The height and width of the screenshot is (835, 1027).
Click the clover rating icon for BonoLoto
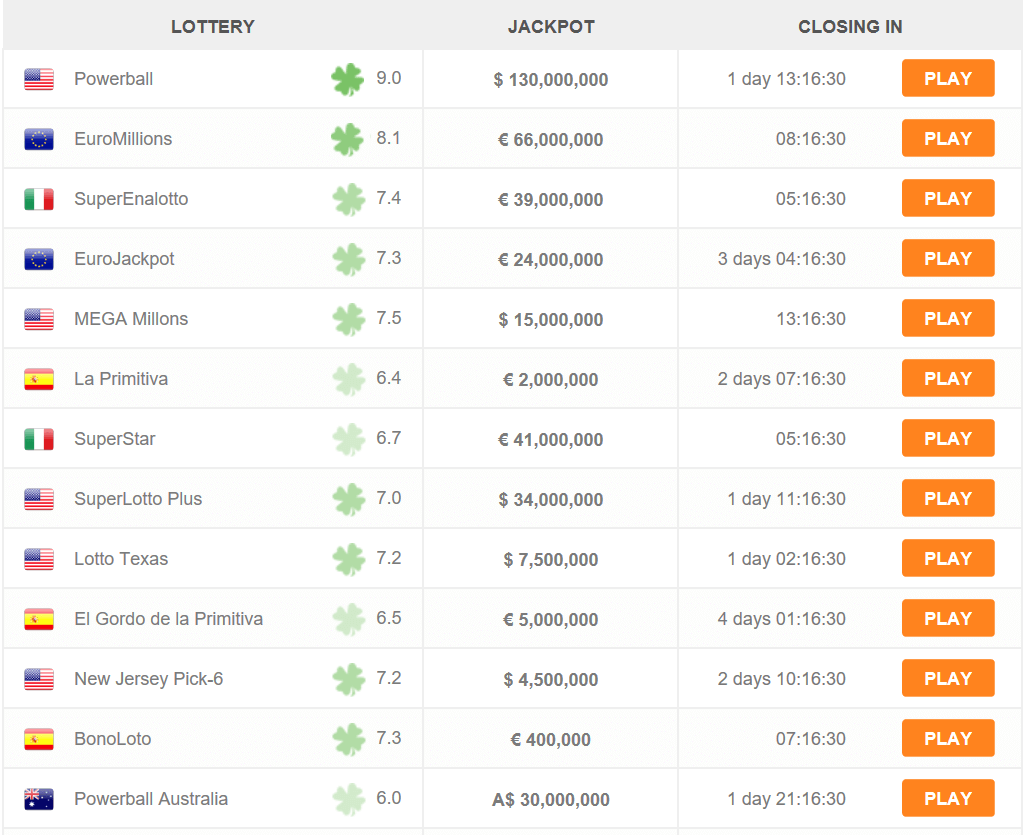348,739
